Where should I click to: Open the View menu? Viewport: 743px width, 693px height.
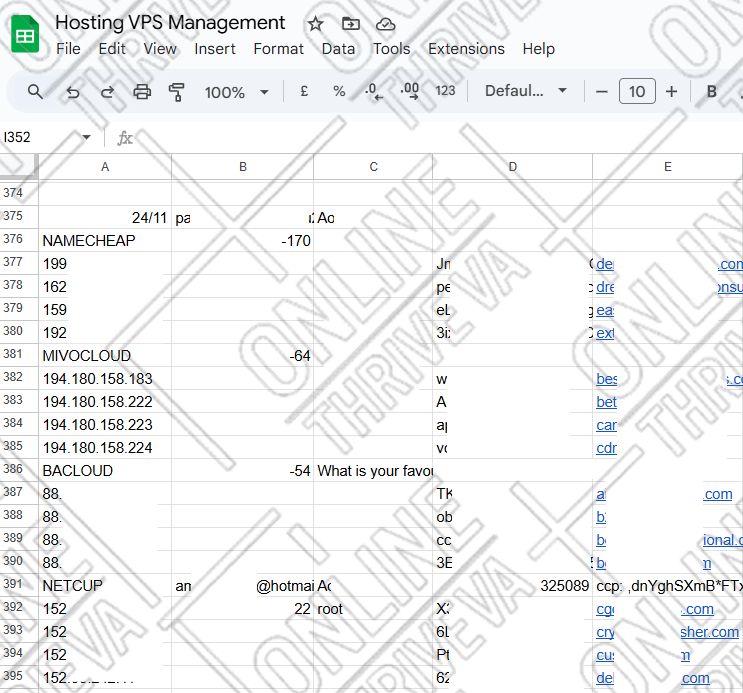click(160, 49)
